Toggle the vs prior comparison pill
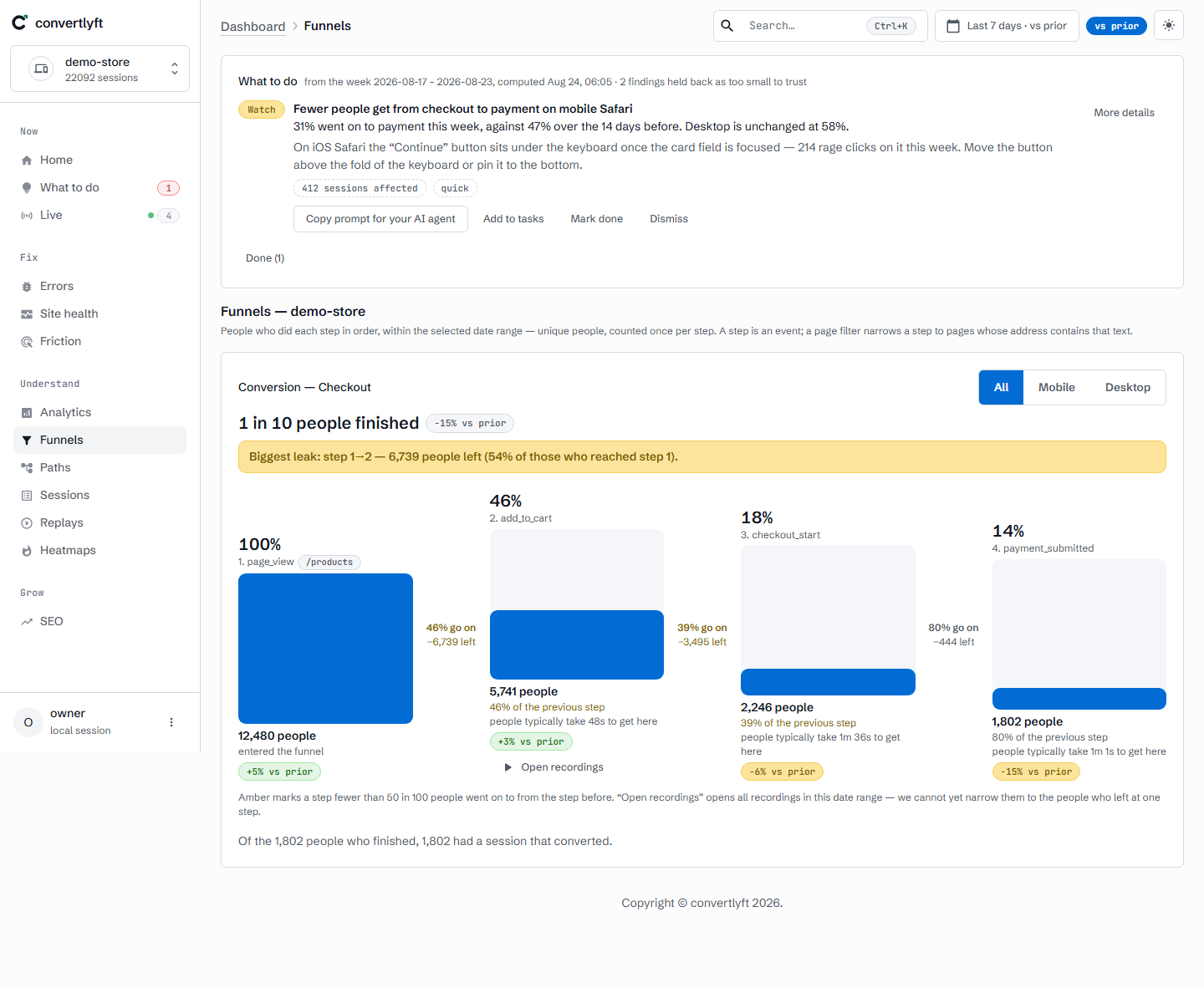 [x=1116, y=26]
